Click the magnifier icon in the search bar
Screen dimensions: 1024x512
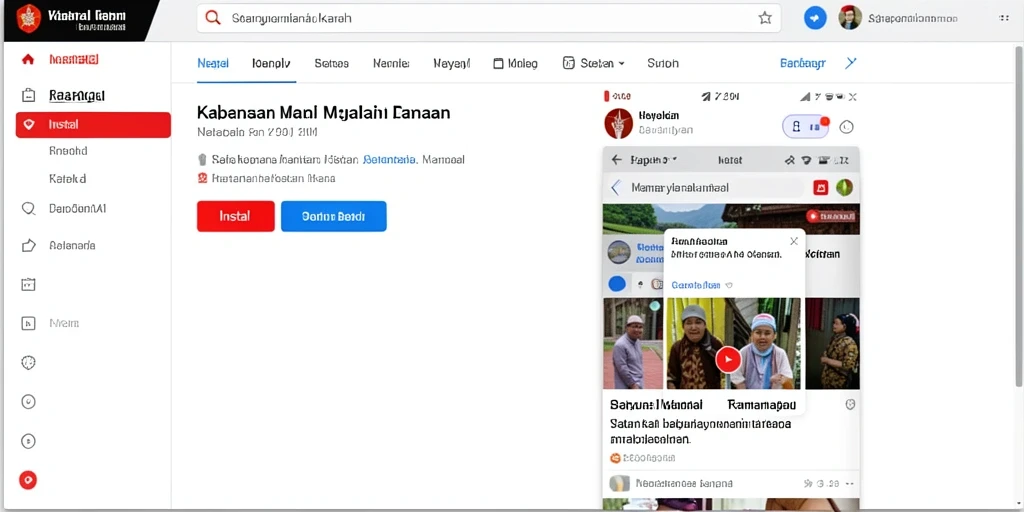[x=213, y=18]
